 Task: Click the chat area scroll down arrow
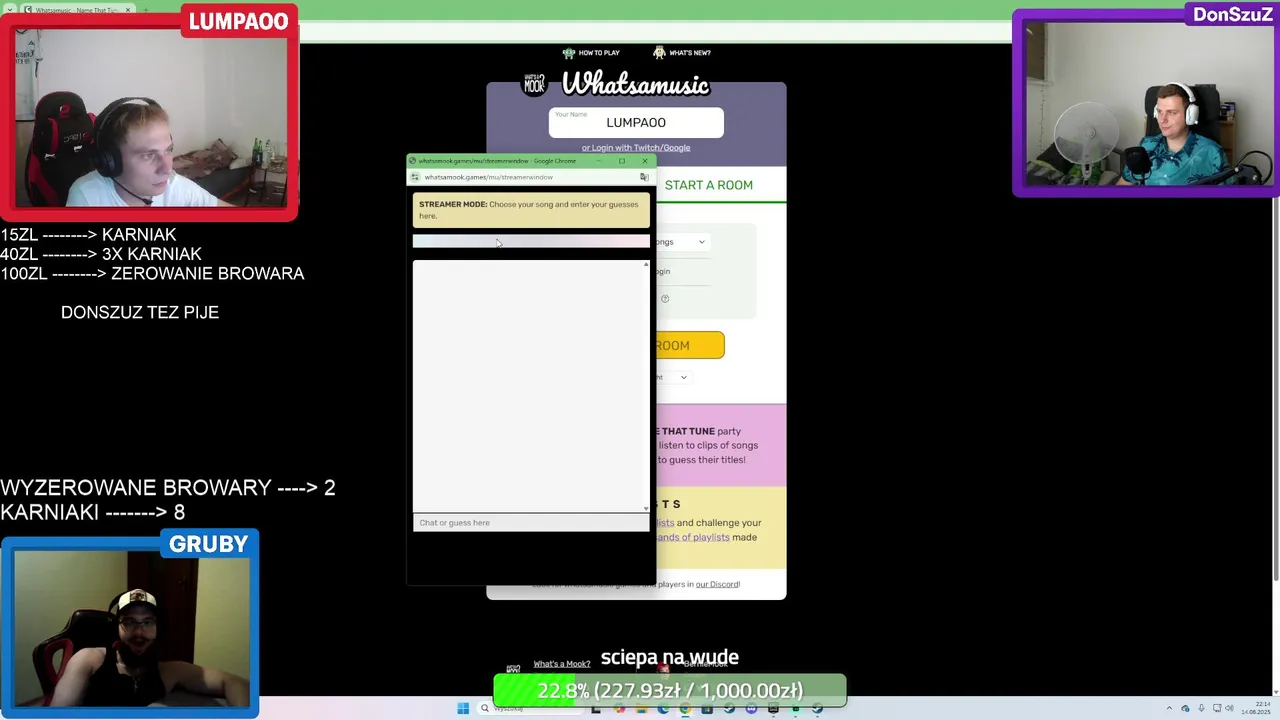point(646,508)
